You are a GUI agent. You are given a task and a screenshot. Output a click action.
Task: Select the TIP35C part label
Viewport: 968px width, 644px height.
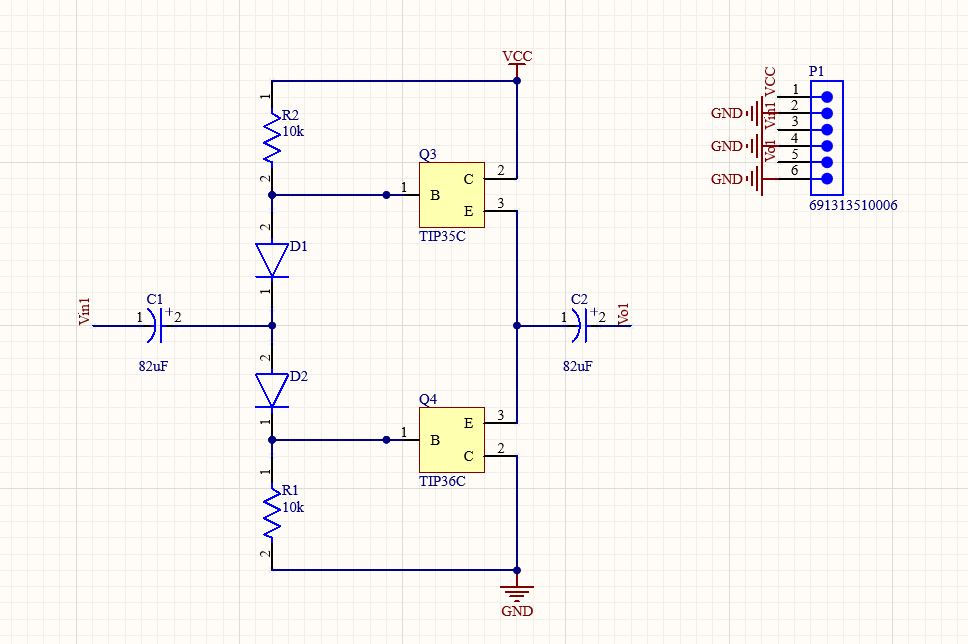442,236
